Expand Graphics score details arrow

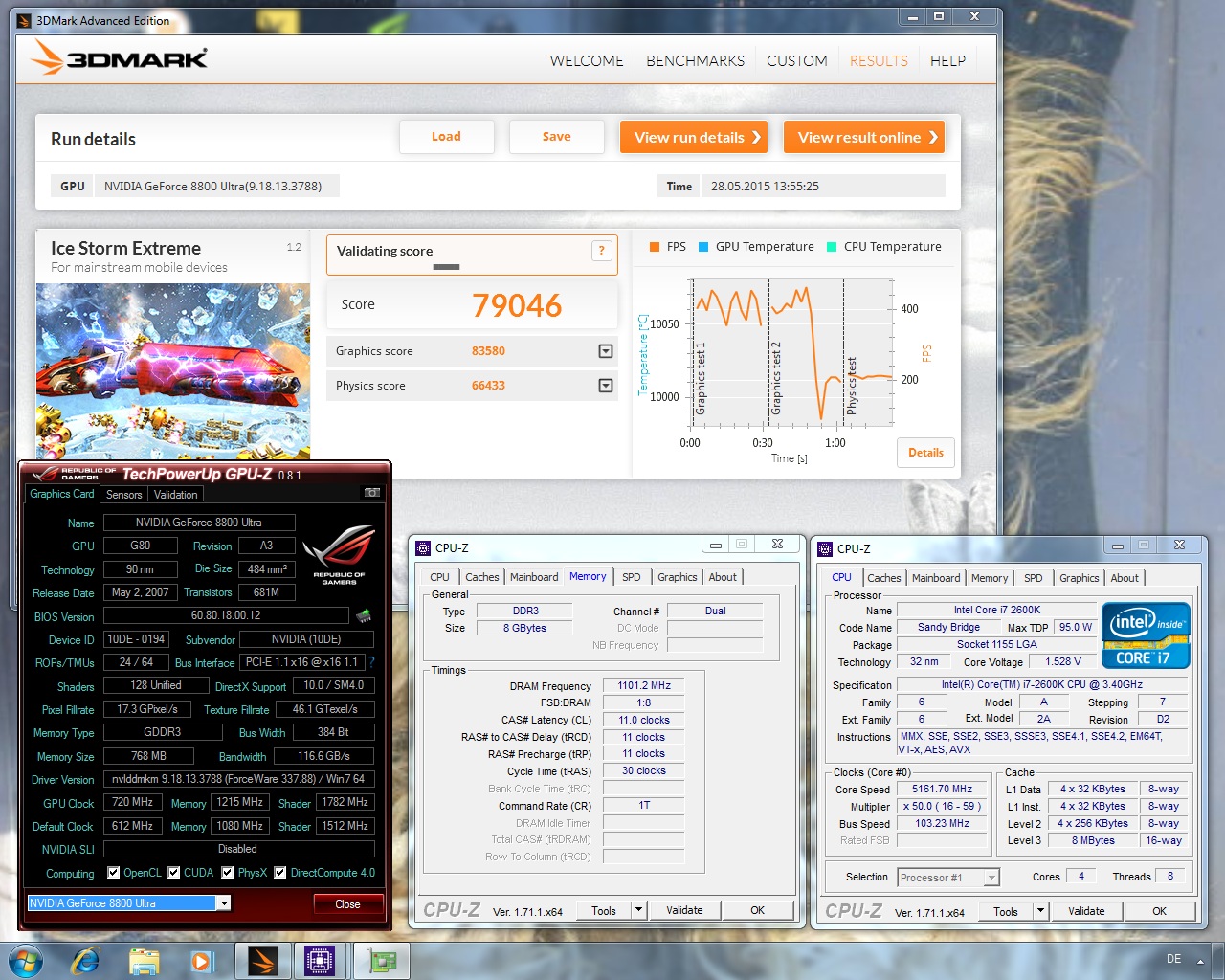pyautogui.click(x=606, y=351)
